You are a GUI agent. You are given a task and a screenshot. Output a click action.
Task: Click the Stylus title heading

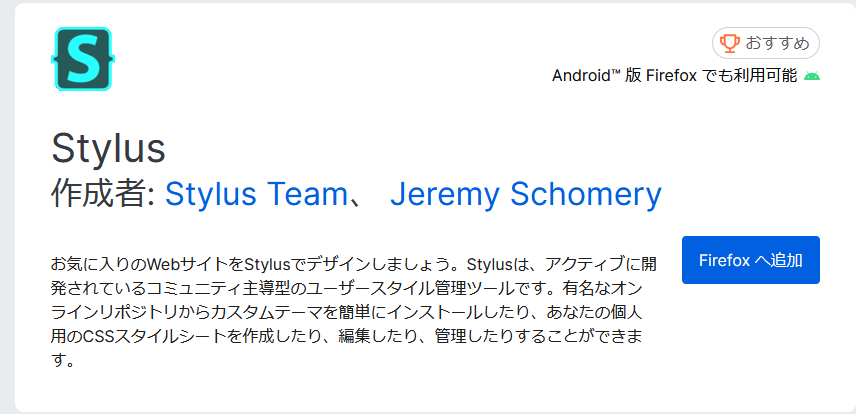point(108,149)
